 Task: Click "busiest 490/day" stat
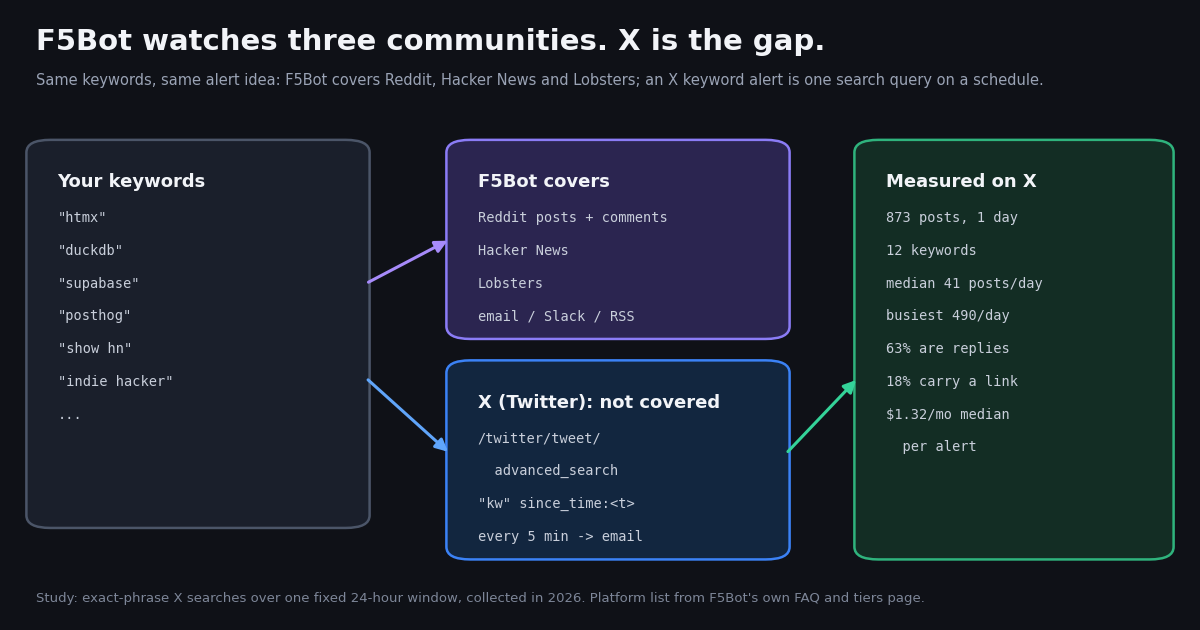point(947,316)
